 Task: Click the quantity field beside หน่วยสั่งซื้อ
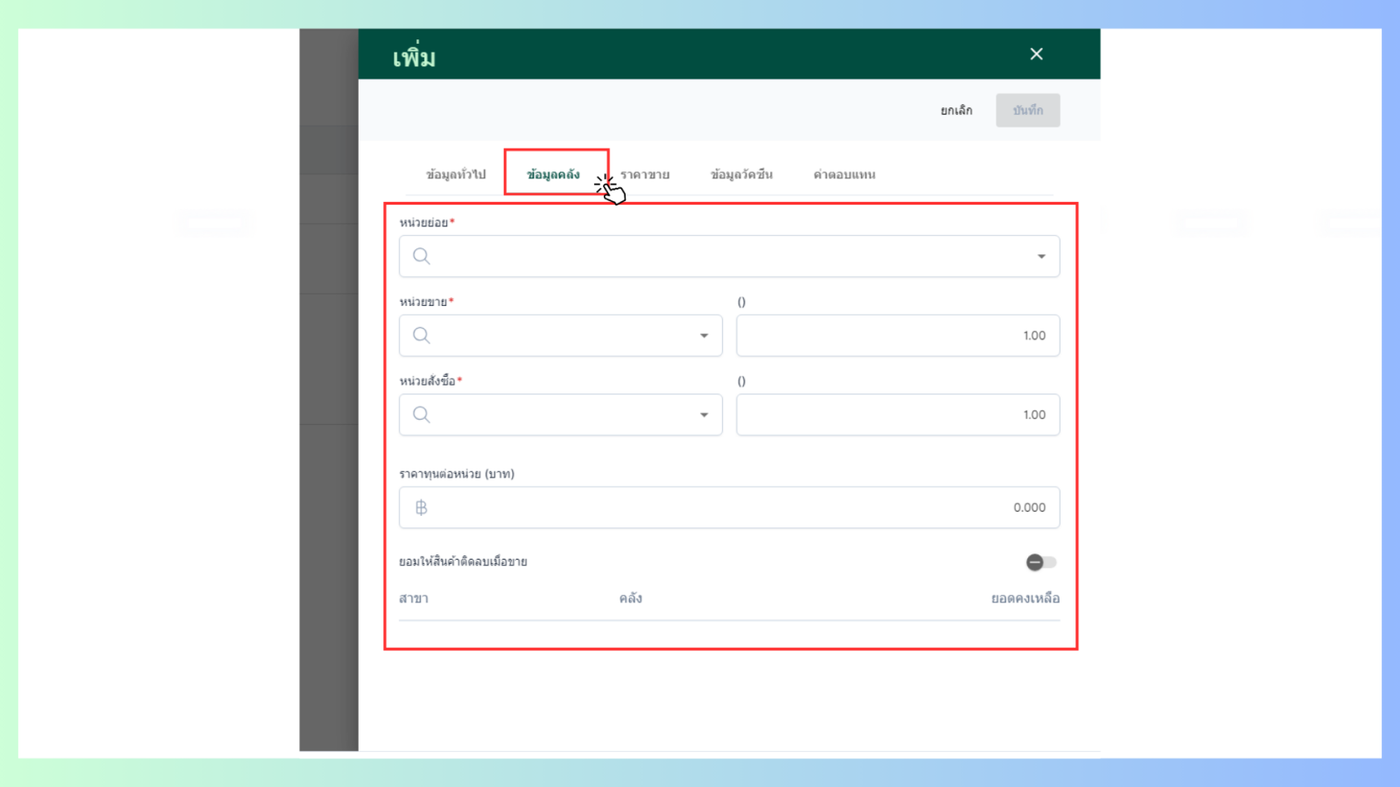click(898, 414)
